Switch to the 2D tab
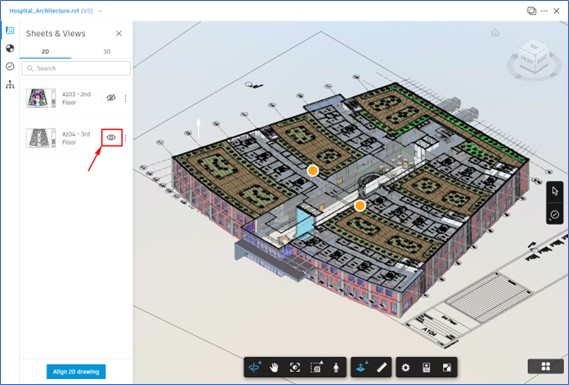This screenshot has width=569, height=385. coord(45,52)
